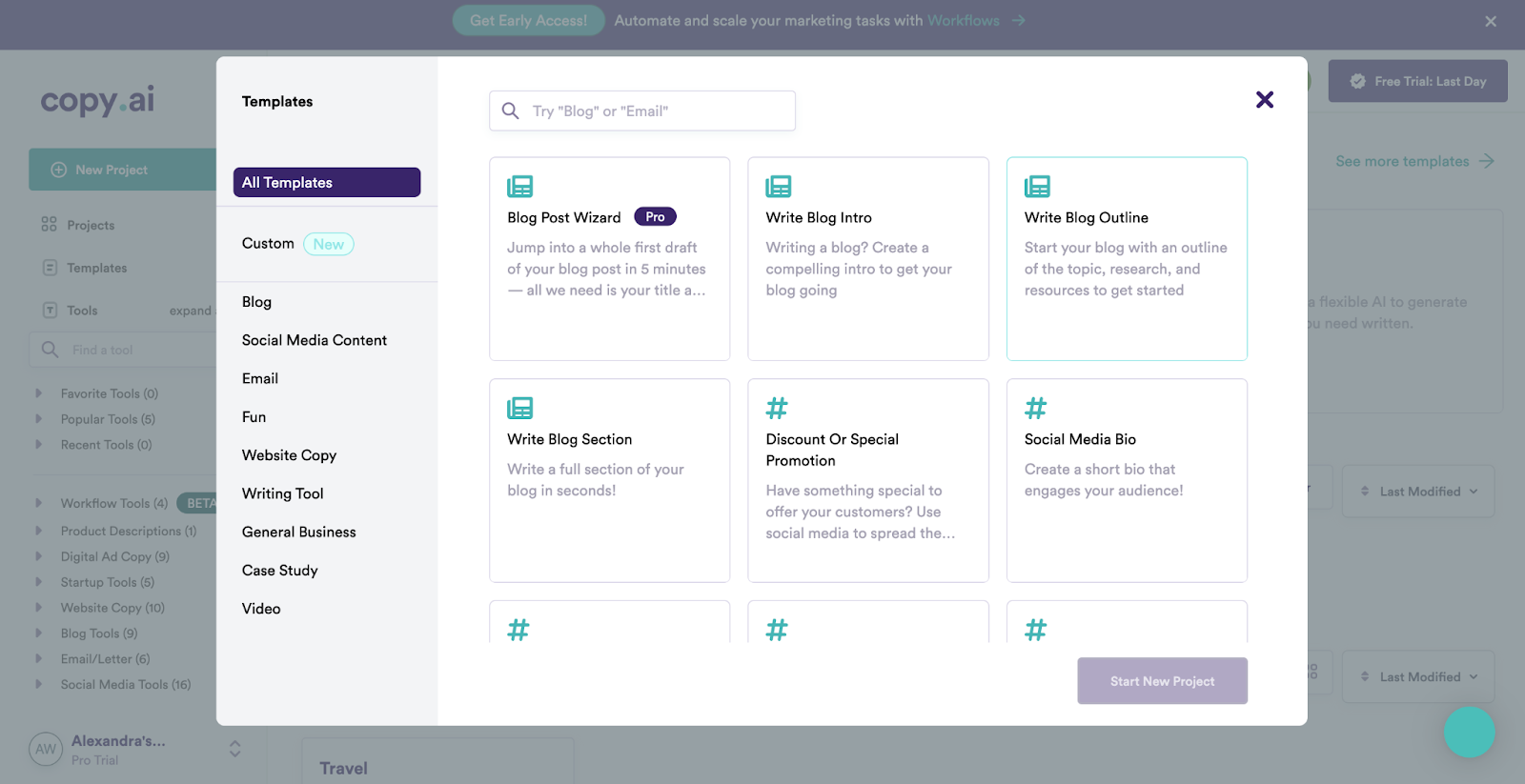This screenshot has width=1525, height=784.
Task: Click New Project button in sidebar
Action: (123, 170)
